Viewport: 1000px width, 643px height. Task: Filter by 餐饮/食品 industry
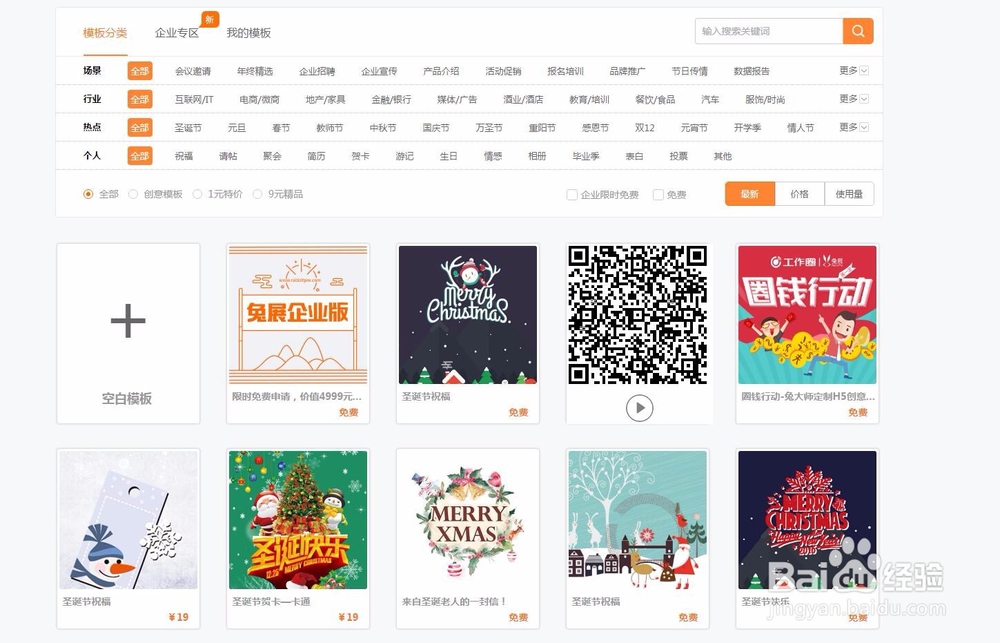(x=655, y=100)
